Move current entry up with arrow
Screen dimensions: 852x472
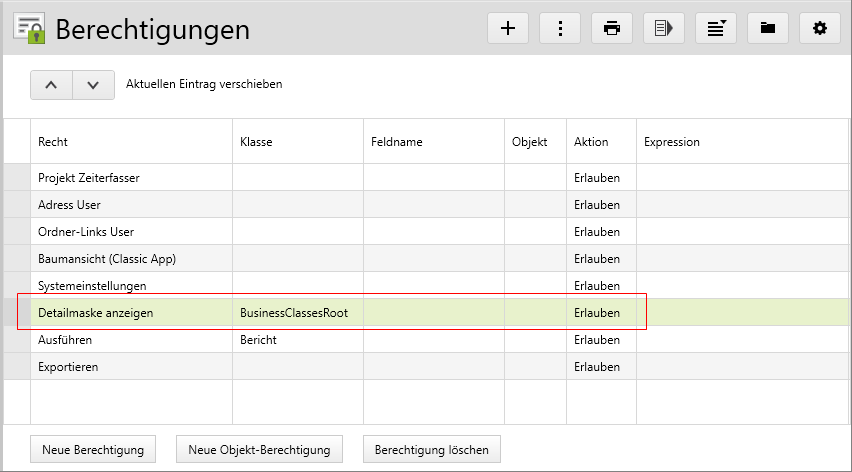click(52, 85)
